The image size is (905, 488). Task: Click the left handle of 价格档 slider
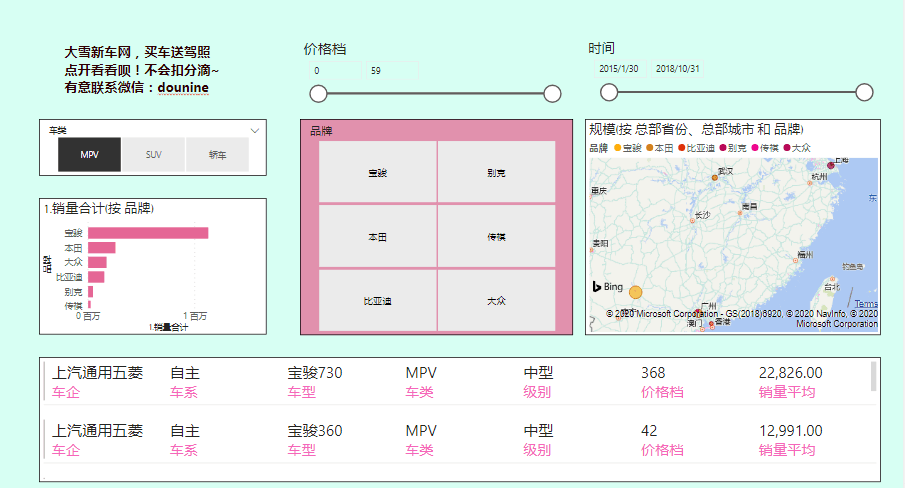[x=318, y=93]
